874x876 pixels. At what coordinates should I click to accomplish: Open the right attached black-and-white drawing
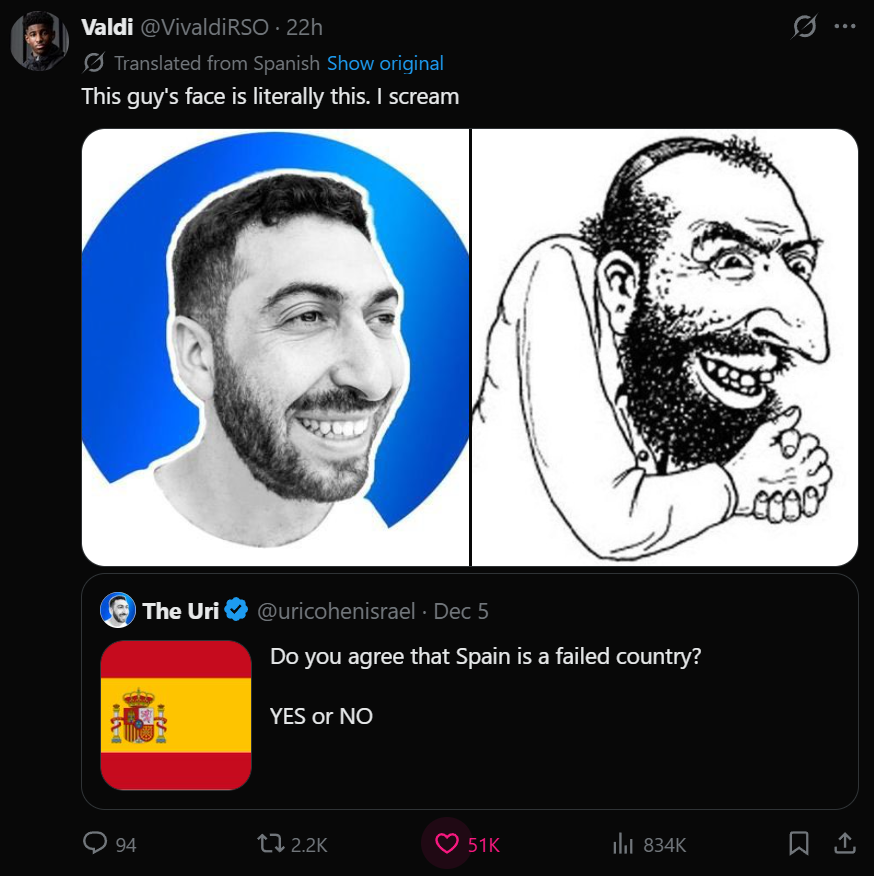665,347
